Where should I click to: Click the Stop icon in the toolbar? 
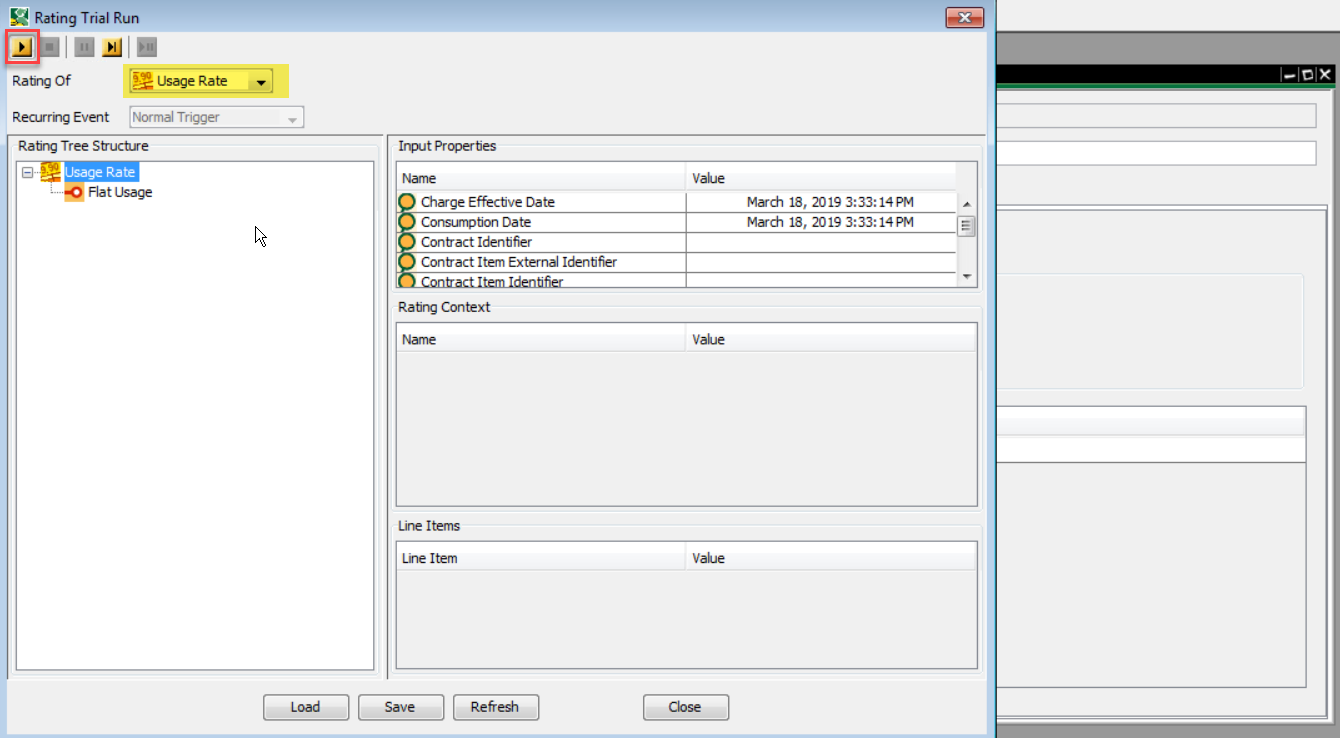48,46
